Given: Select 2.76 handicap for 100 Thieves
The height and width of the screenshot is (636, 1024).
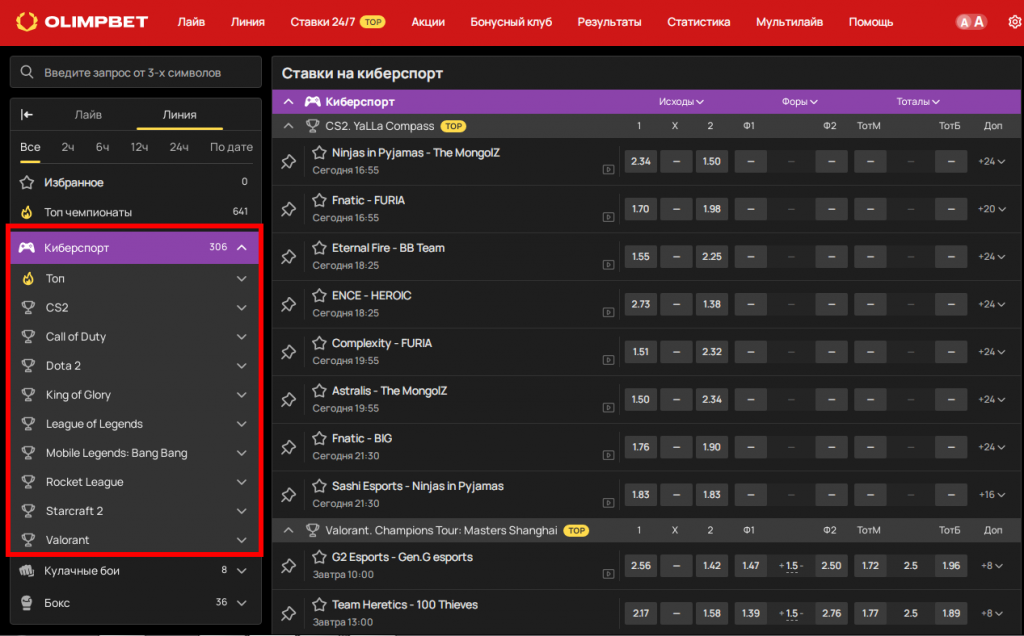Looking at the screenshot, I should click(831, 613).
